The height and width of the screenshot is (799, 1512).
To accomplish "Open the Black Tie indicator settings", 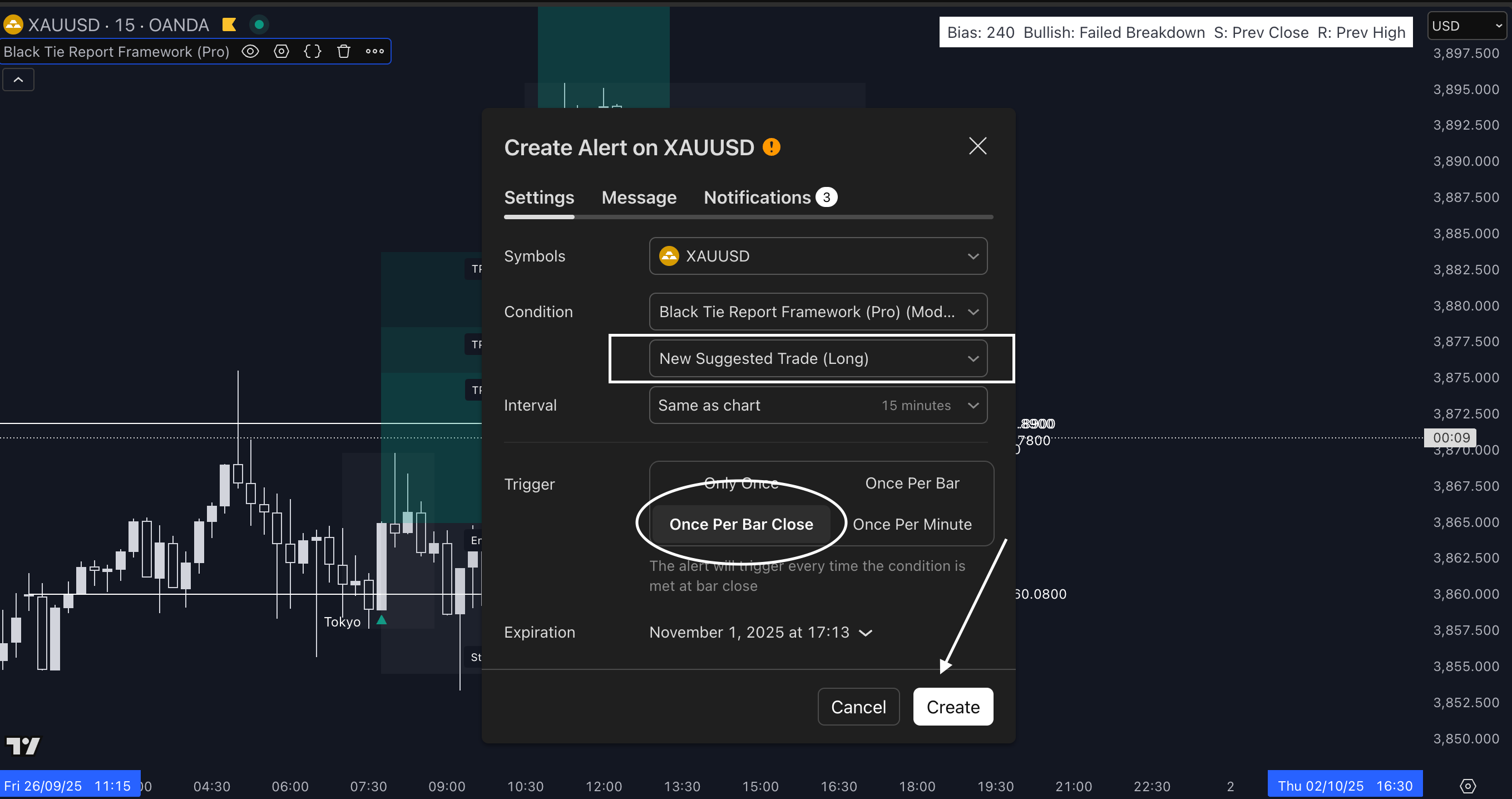I will pyautogui.click(x=281, y=52).
